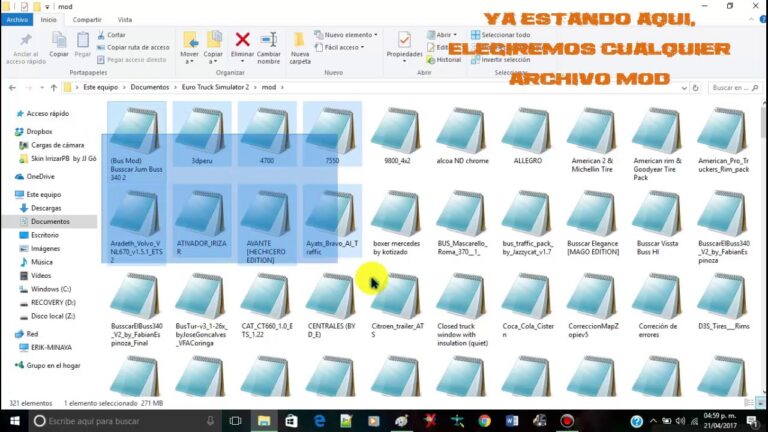The height and width of the screenshot is (432, 768).
Task: Select the alcoa ND chrome file
Action: [462, 136]
